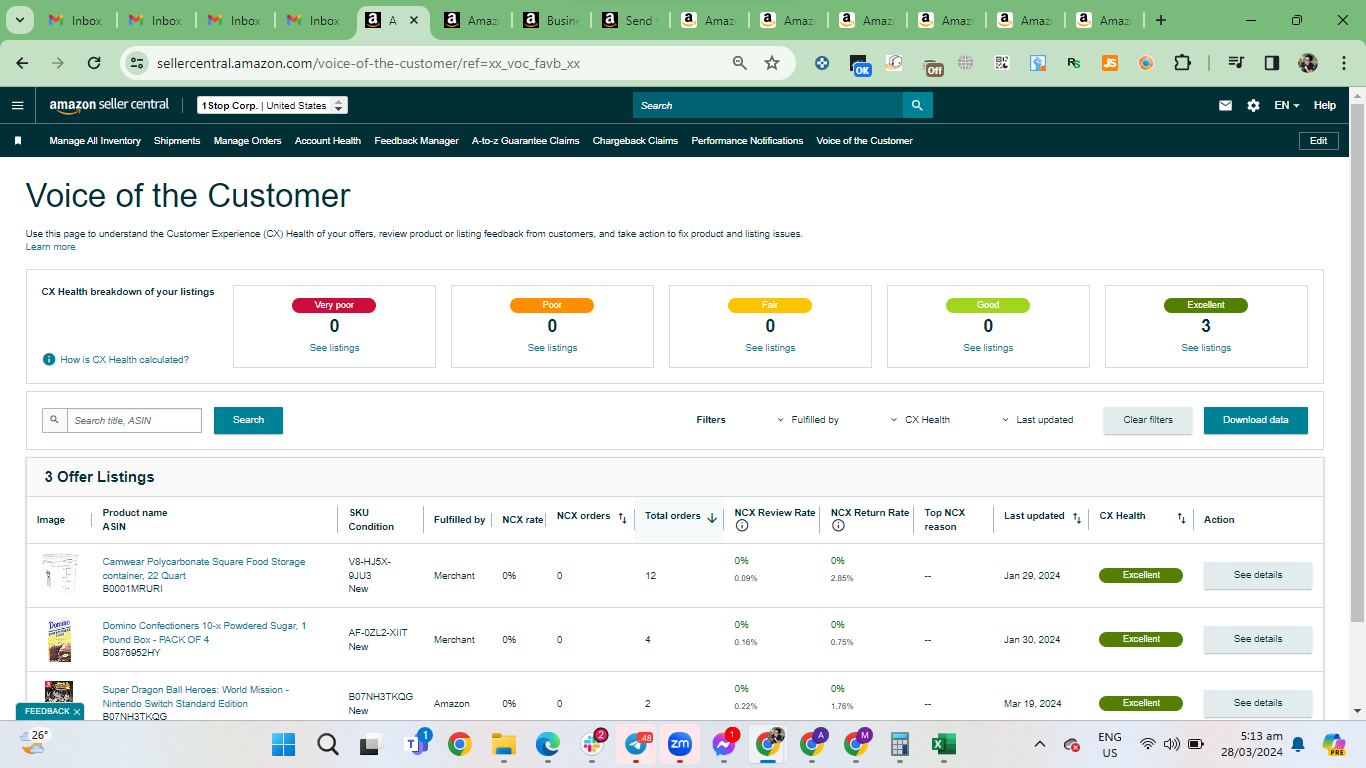Open the Calculator from the taskbar
This screenshot has height=768, width=1366.
tap(899, 744)
